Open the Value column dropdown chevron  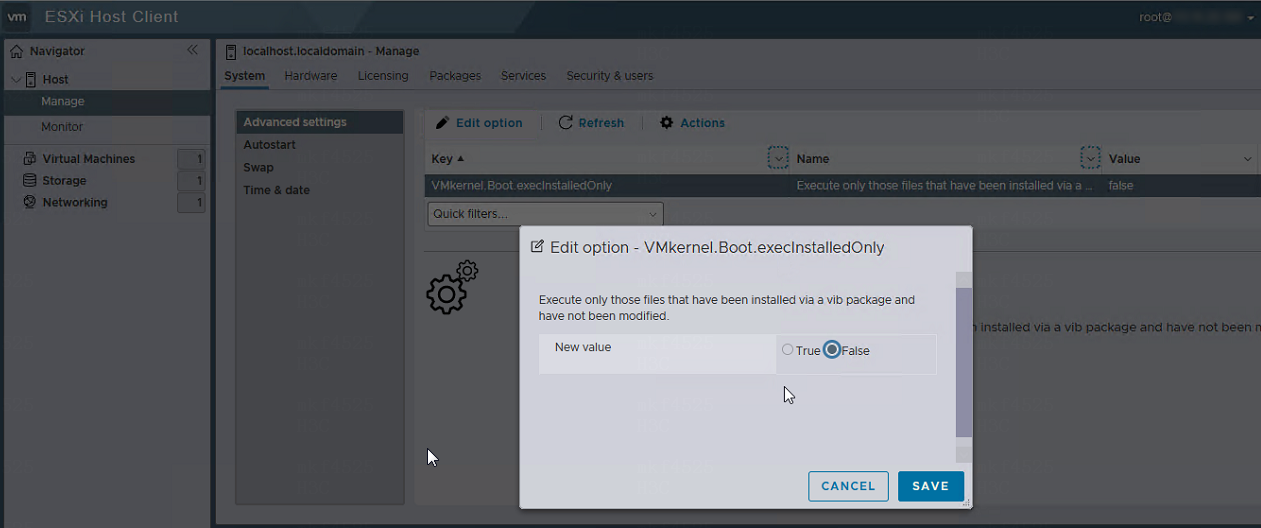[1247, 159]
